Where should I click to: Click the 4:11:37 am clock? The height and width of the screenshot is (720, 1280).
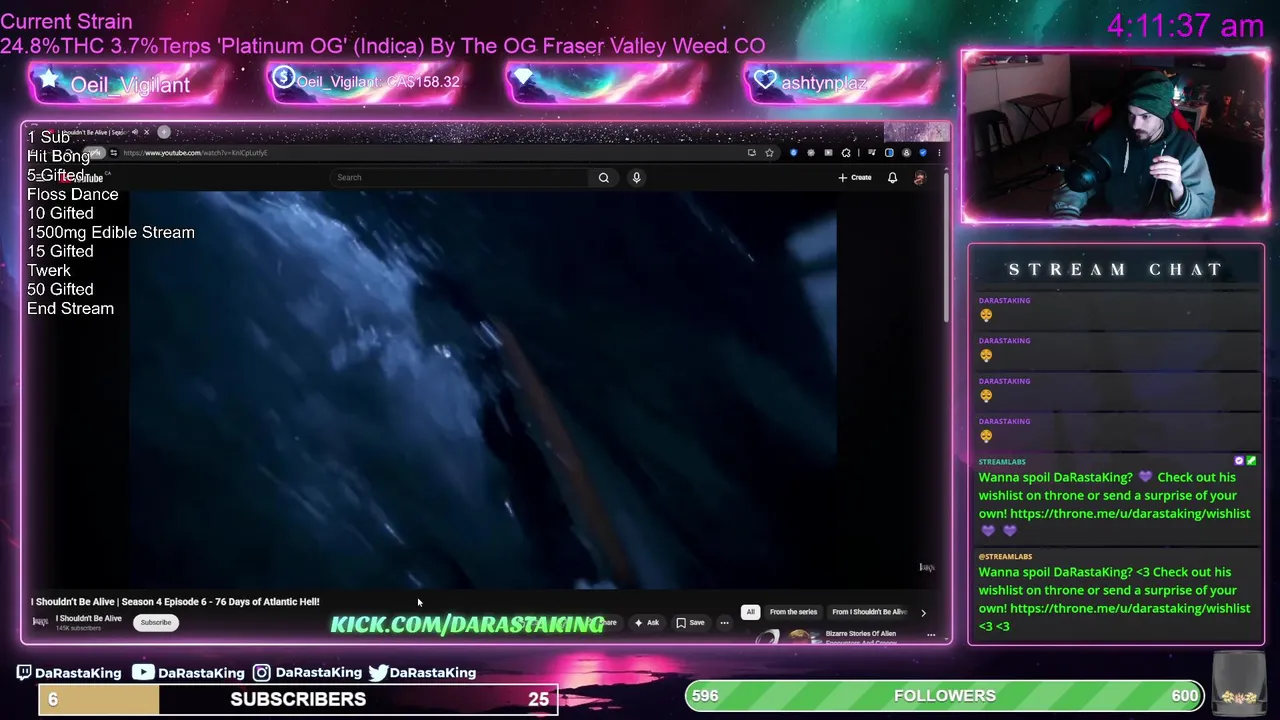pyautogui.click(x=1185, y=26)
